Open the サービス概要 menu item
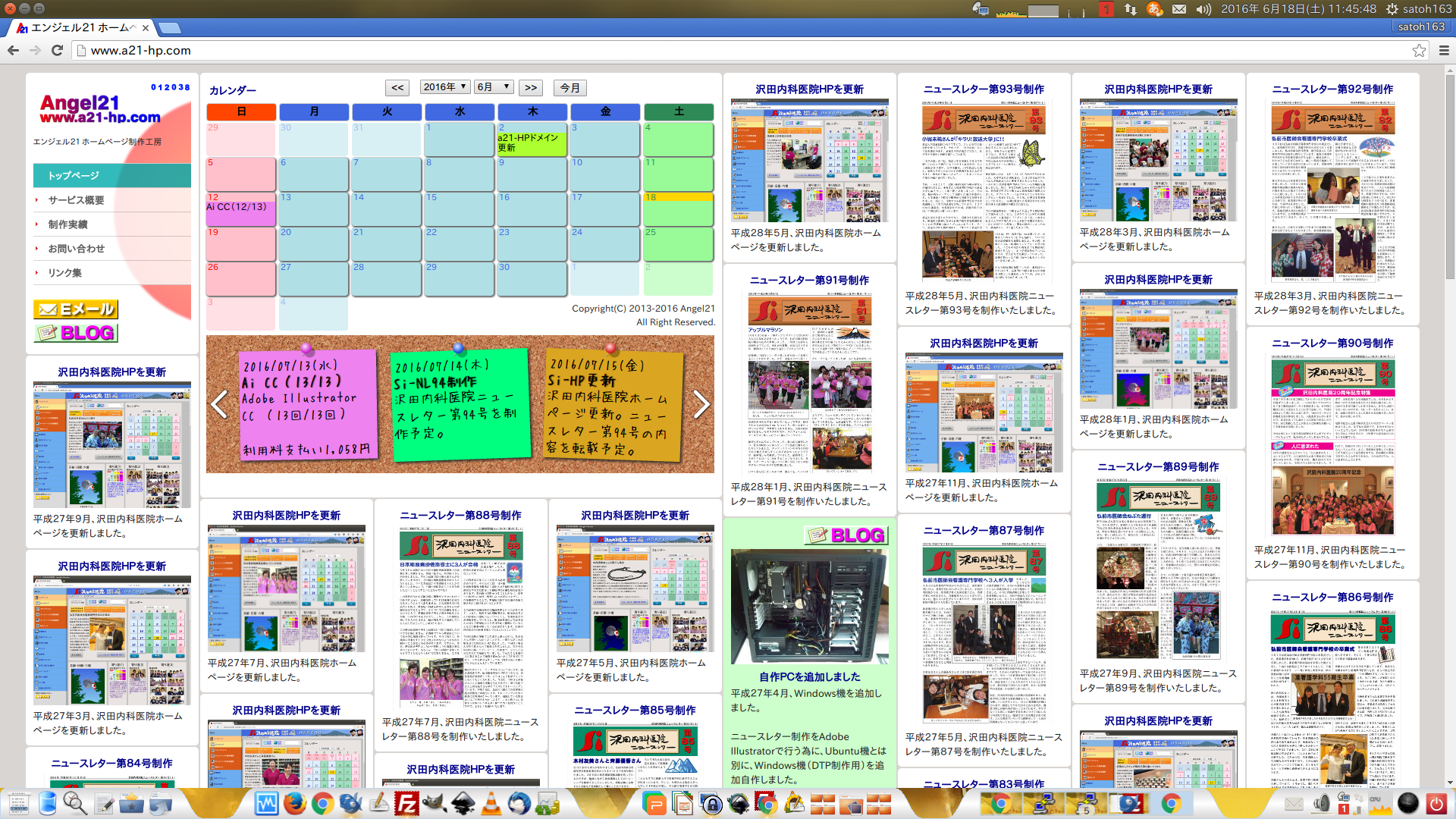This screenshot has height=819, width=1456. tap(112, 200)
